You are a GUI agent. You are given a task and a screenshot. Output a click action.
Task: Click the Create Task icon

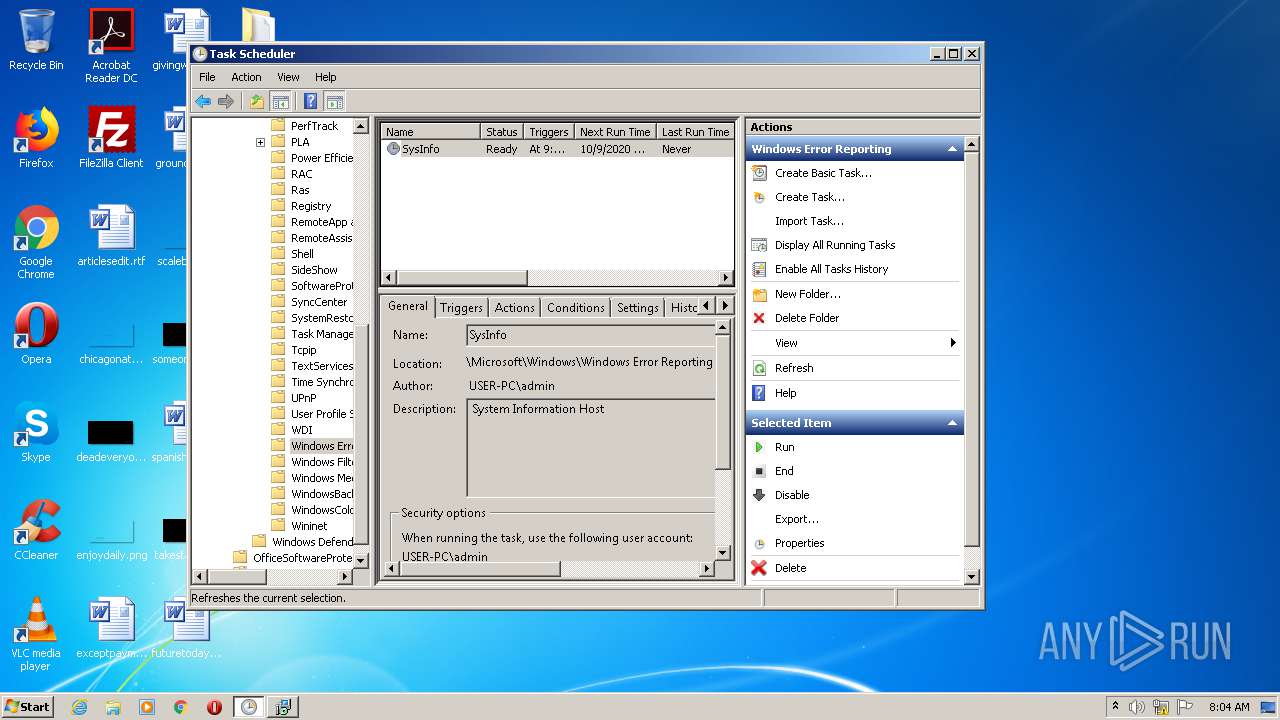759,197
